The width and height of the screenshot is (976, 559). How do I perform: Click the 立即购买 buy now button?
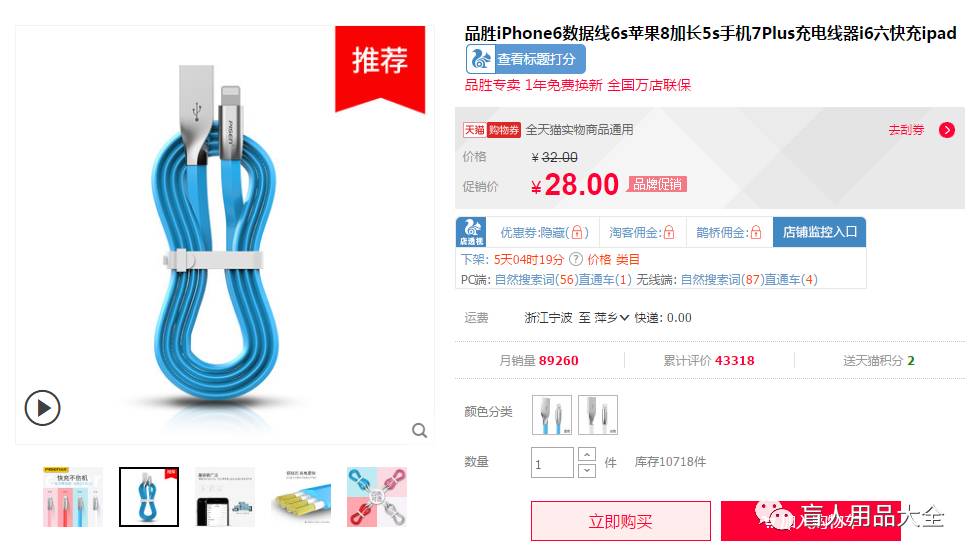(x=621, y=521)
